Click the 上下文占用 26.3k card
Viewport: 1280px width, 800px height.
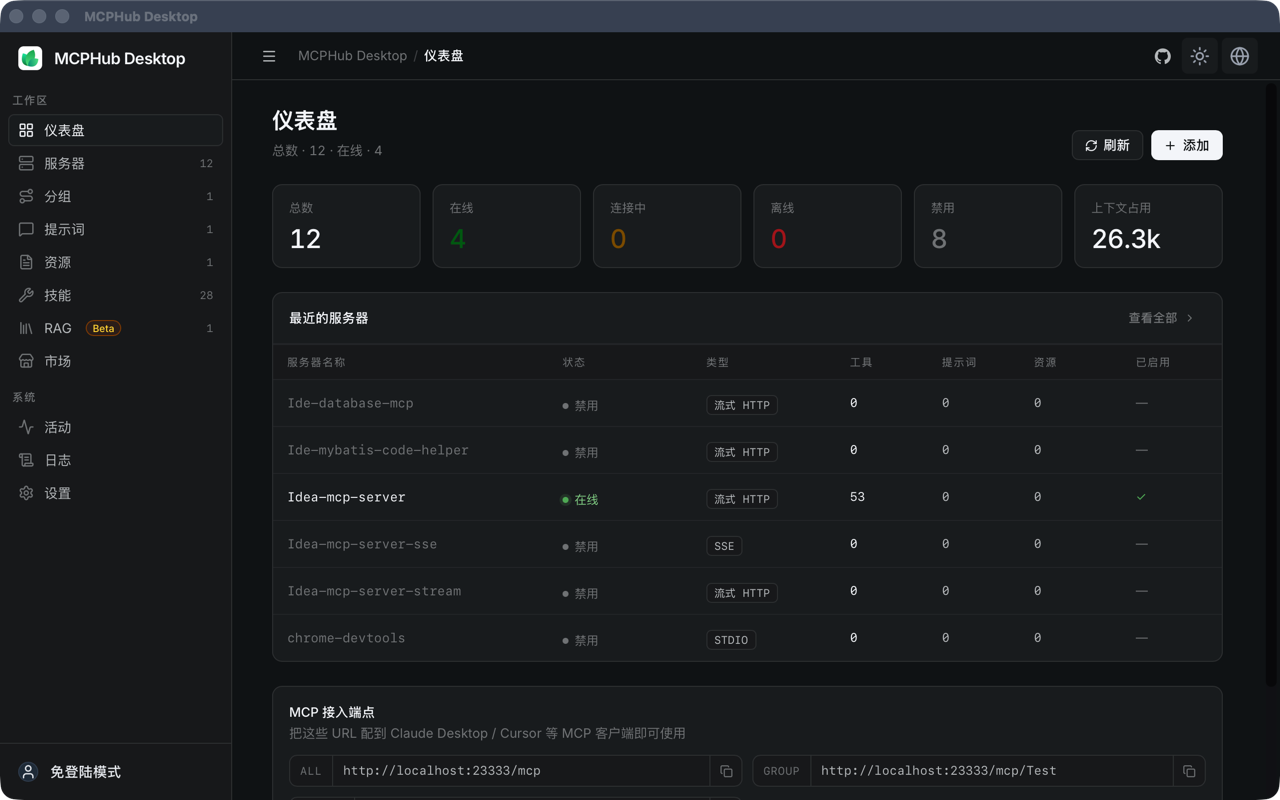pyautogui.click(x=1148, y=226)
